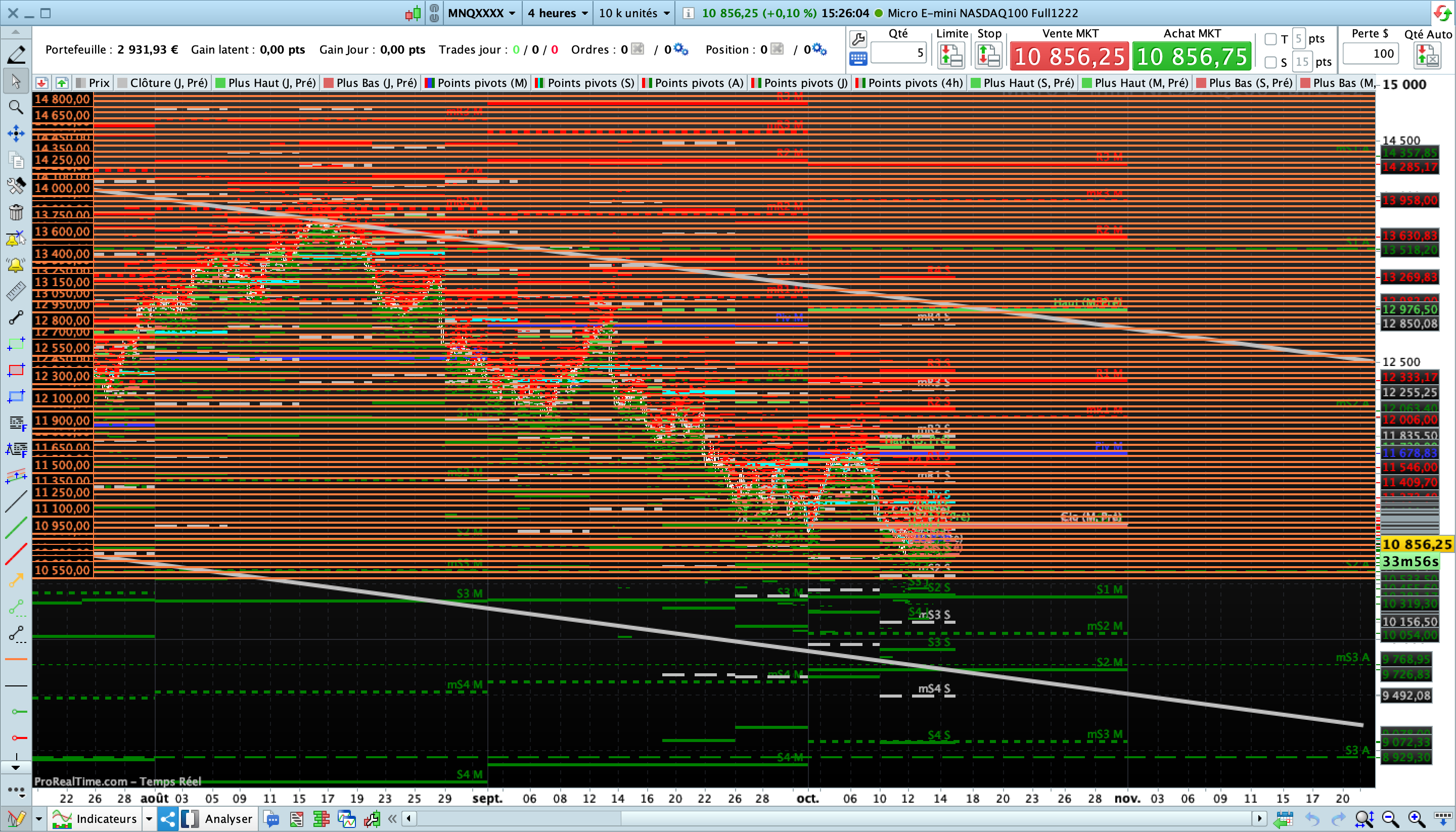1456x832 pixels.
Task: Select the move pan arrows tool
Action: point(16,134)
